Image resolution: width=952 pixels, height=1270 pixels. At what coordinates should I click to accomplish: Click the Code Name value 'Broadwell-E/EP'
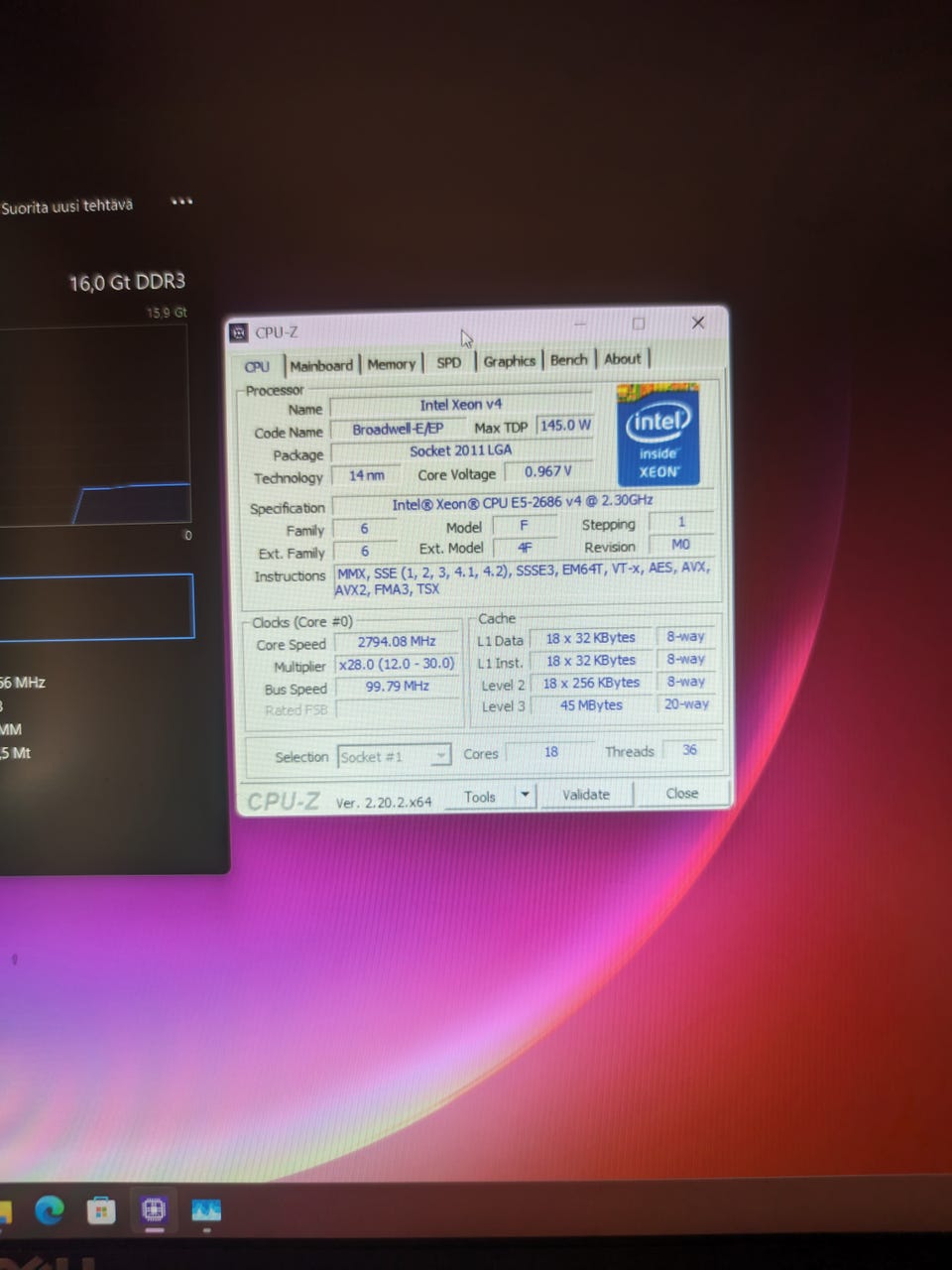click(x=398, y=429)
